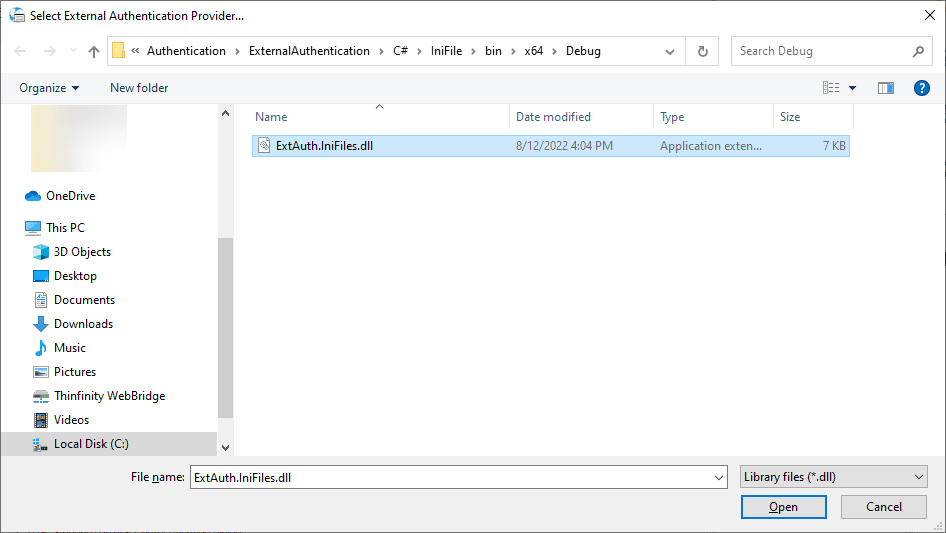
Task: Sort files by Size column
Action: pos(813,116)
